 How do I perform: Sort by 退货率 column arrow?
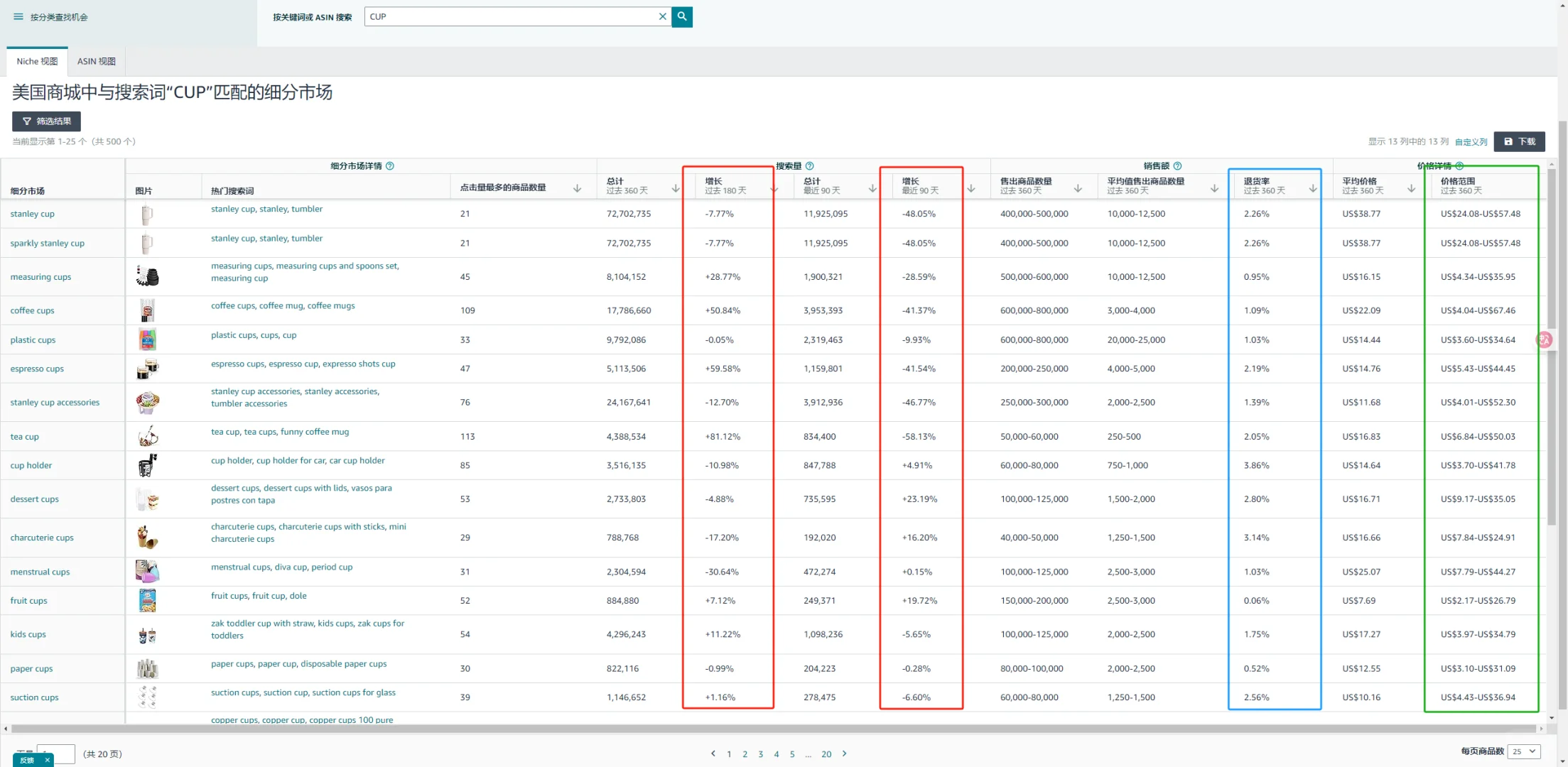(x=1312, y=188)
